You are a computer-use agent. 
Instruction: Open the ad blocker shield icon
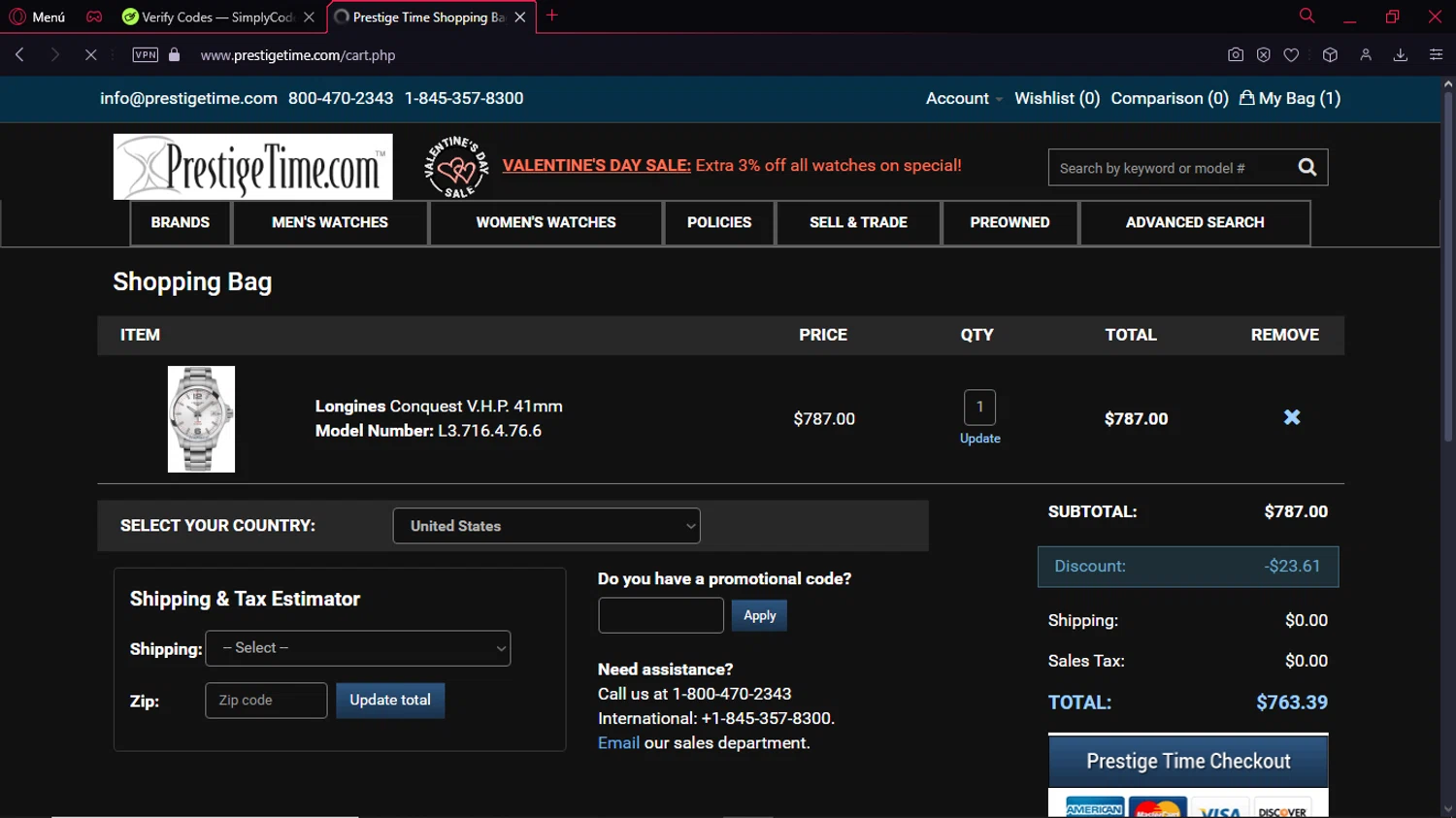click(x=1263, y=55)
